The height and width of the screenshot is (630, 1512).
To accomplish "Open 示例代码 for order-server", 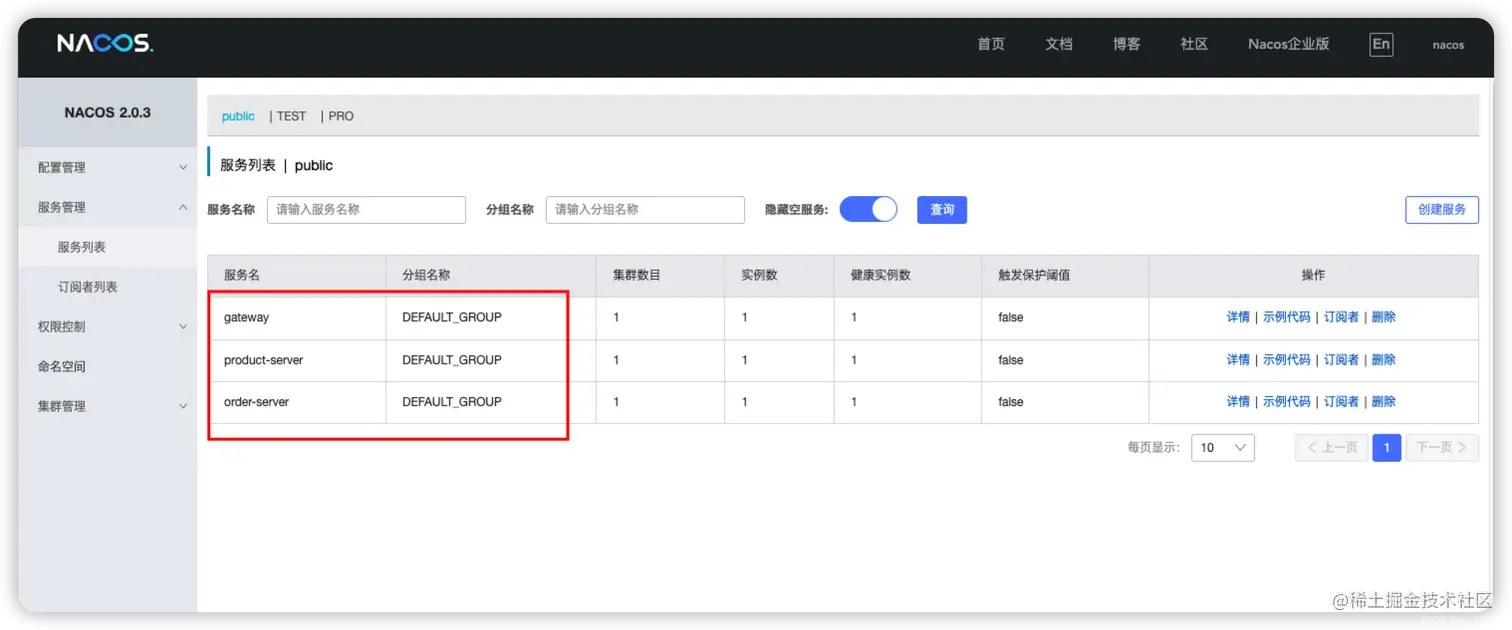I will click(x=1287, y=402).
